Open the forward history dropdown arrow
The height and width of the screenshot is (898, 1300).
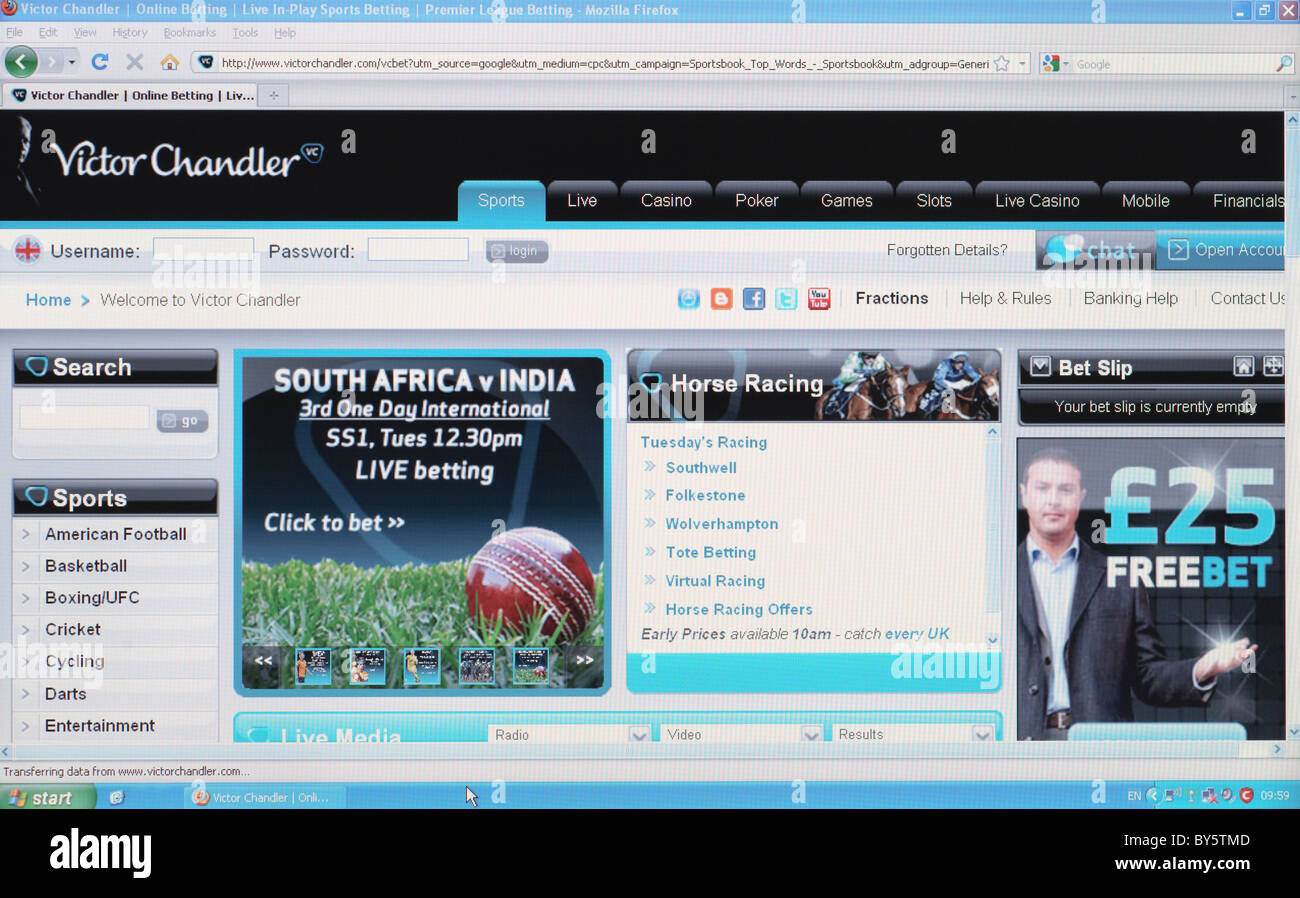tap(71, 63)
